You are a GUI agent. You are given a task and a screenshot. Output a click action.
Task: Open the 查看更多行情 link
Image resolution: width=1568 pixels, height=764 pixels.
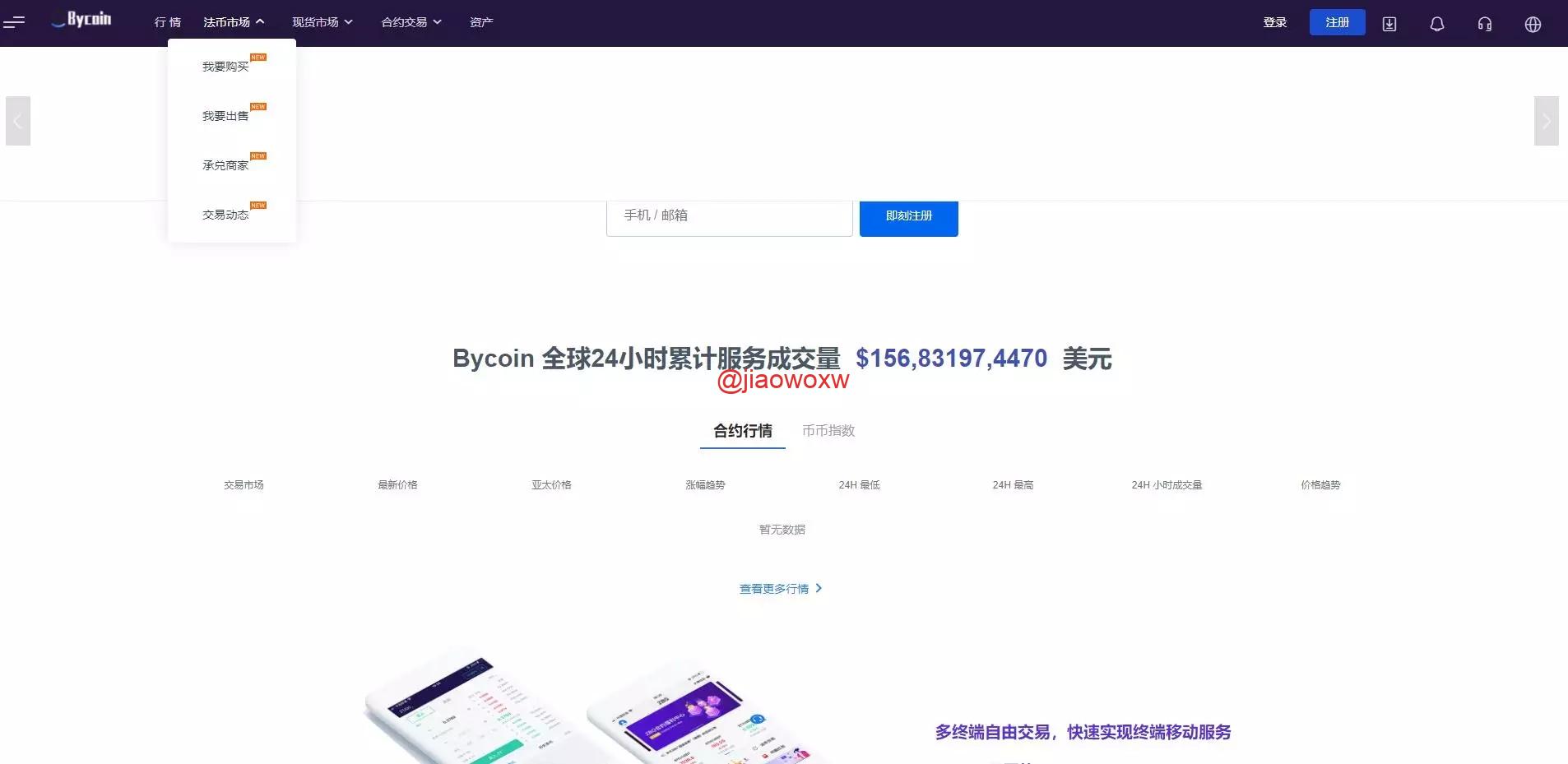pyautogui.click(x=781, y=589)
